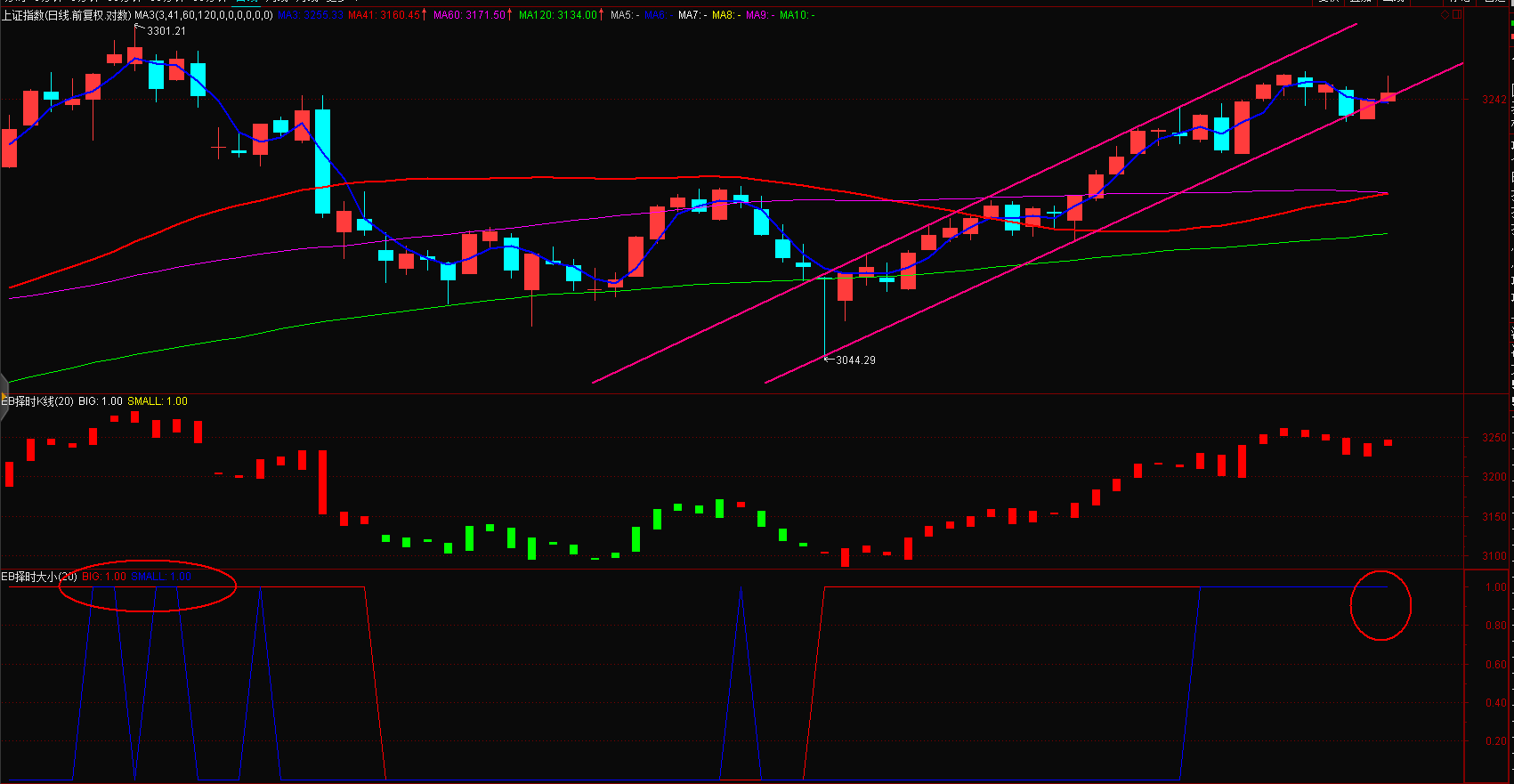The height and width of the screenshot is (784, 1514).
Task: Click the EB择时大小(20) sub-chart title
Action: coord(39,577)
